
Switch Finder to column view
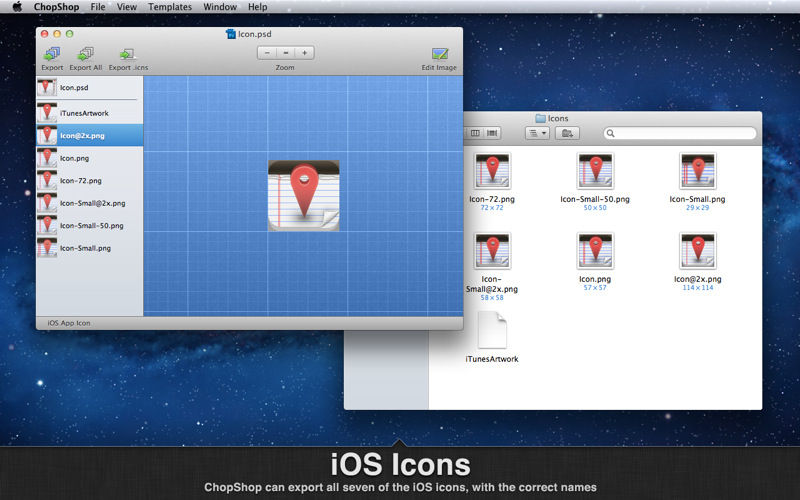475,133
